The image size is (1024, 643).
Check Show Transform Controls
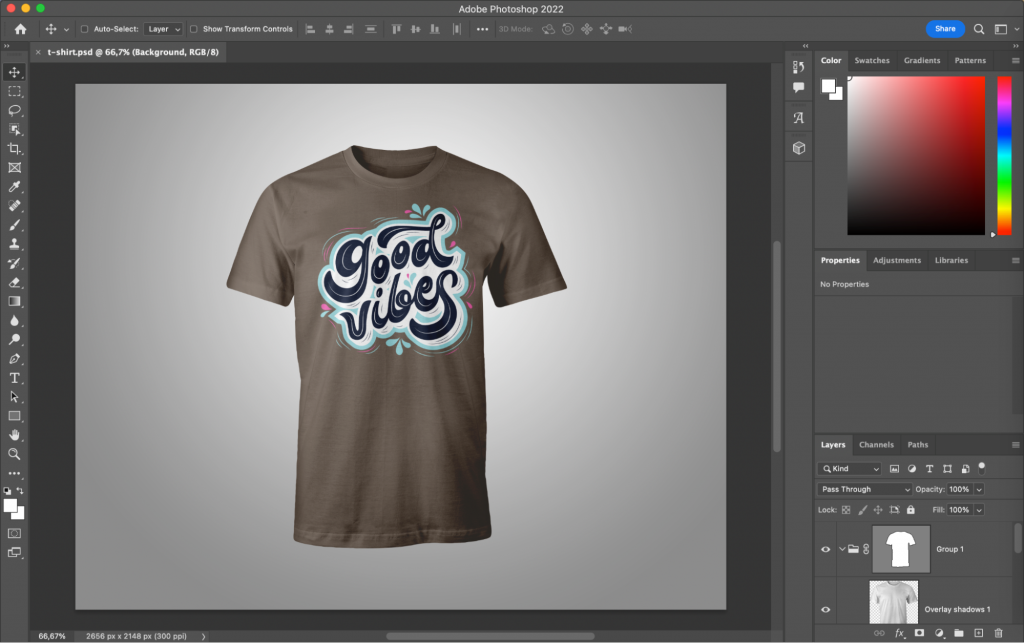click(x=194, y=29)
